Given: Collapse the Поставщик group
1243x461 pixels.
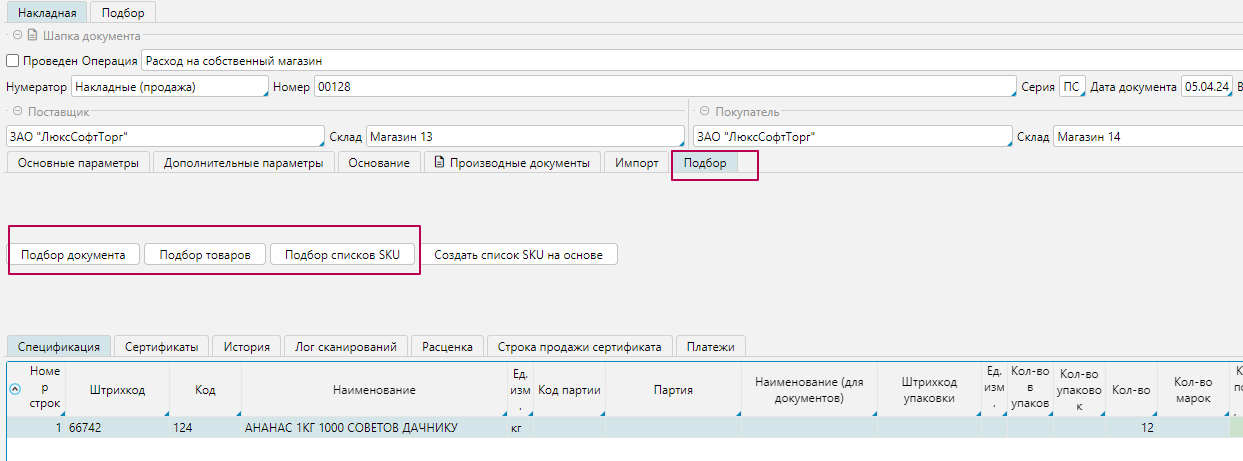Looking at the screenshot, I should point(15,112).
